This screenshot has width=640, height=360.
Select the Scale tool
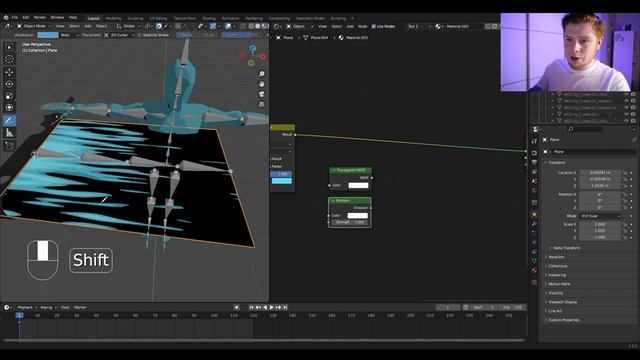(9, 96)
